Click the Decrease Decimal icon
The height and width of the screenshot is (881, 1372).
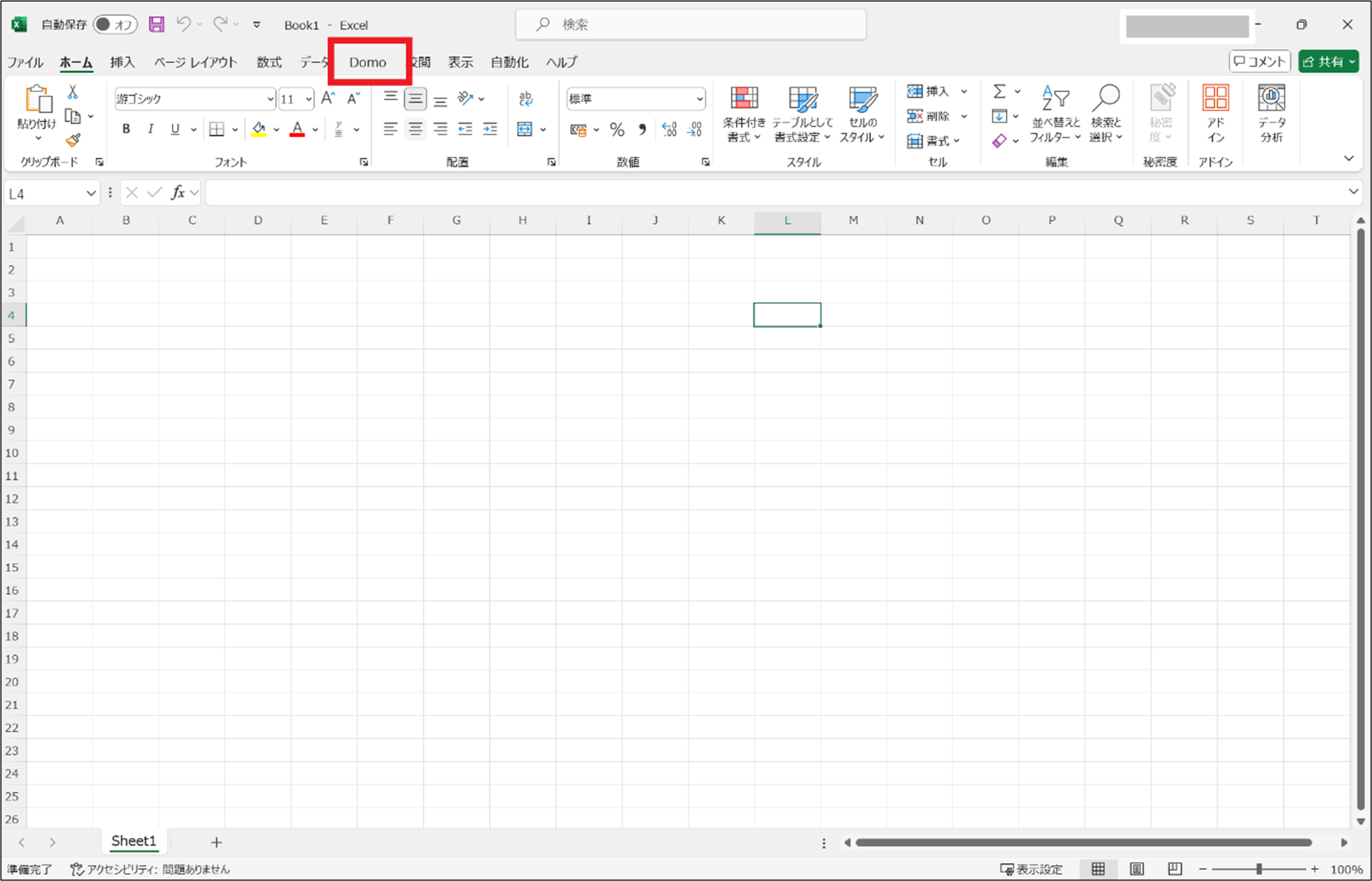[694, 129]
